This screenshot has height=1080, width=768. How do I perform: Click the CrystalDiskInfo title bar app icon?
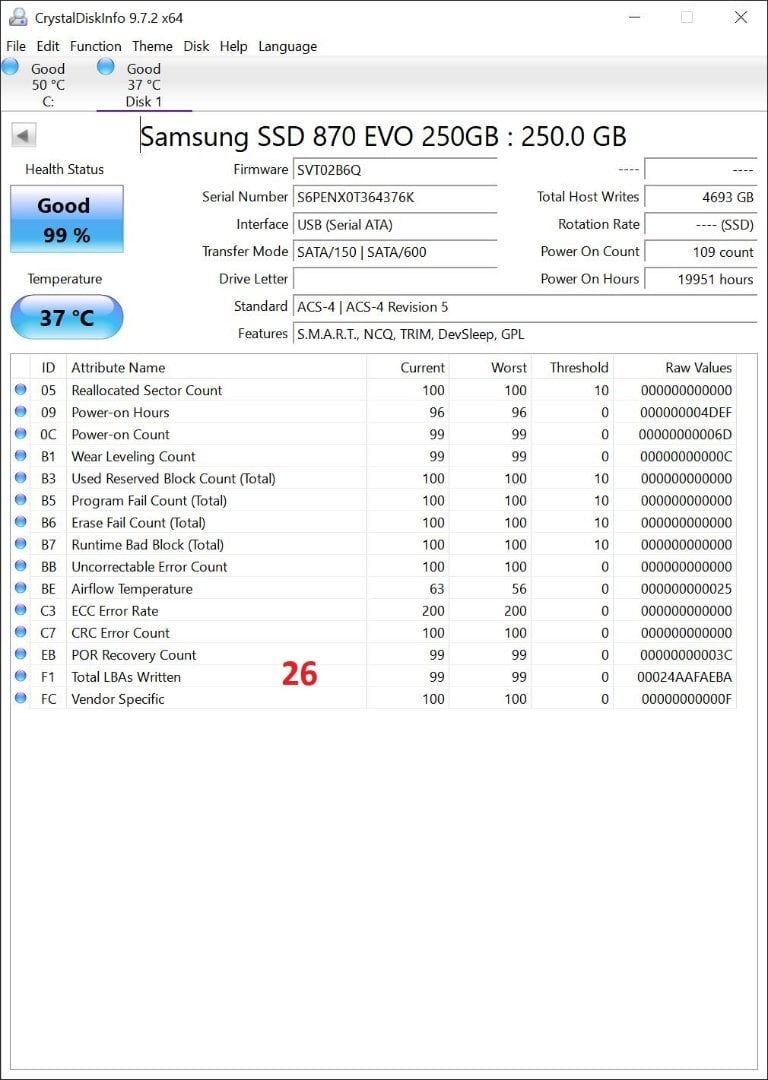[18, 17]
